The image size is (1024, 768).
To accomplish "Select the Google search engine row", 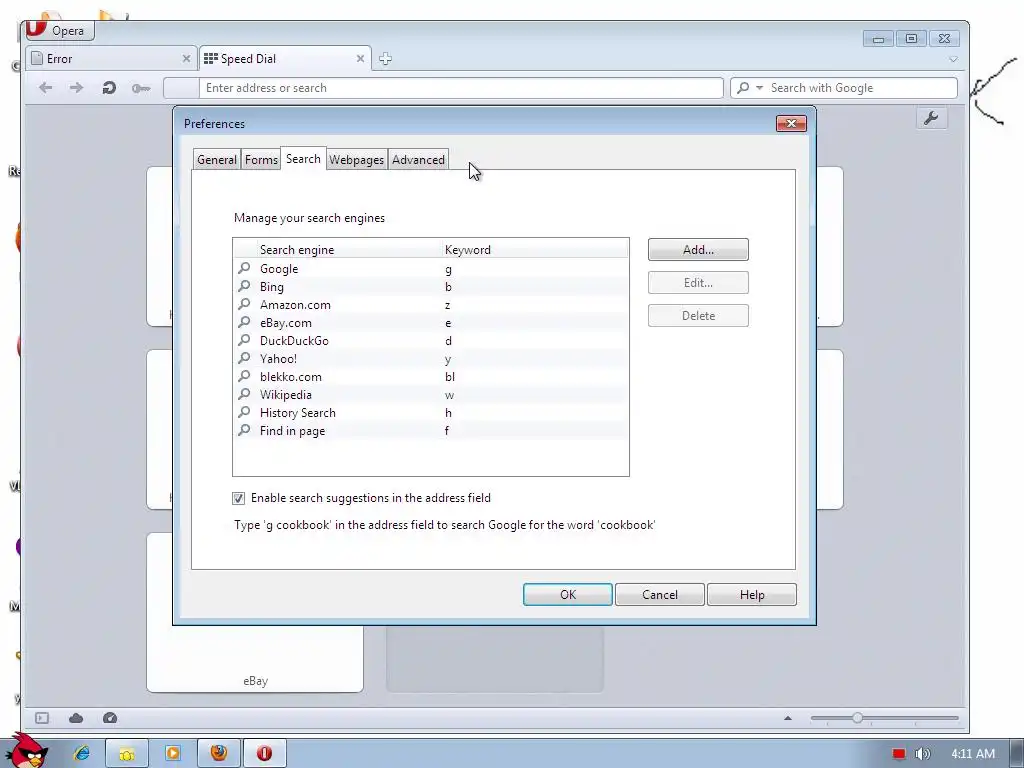I will (431, 268).
